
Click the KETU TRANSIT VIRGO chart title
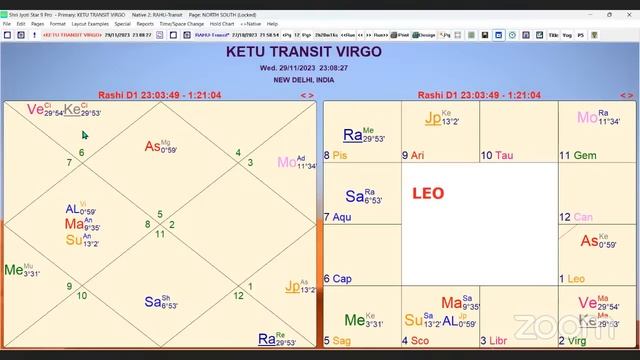304,52
